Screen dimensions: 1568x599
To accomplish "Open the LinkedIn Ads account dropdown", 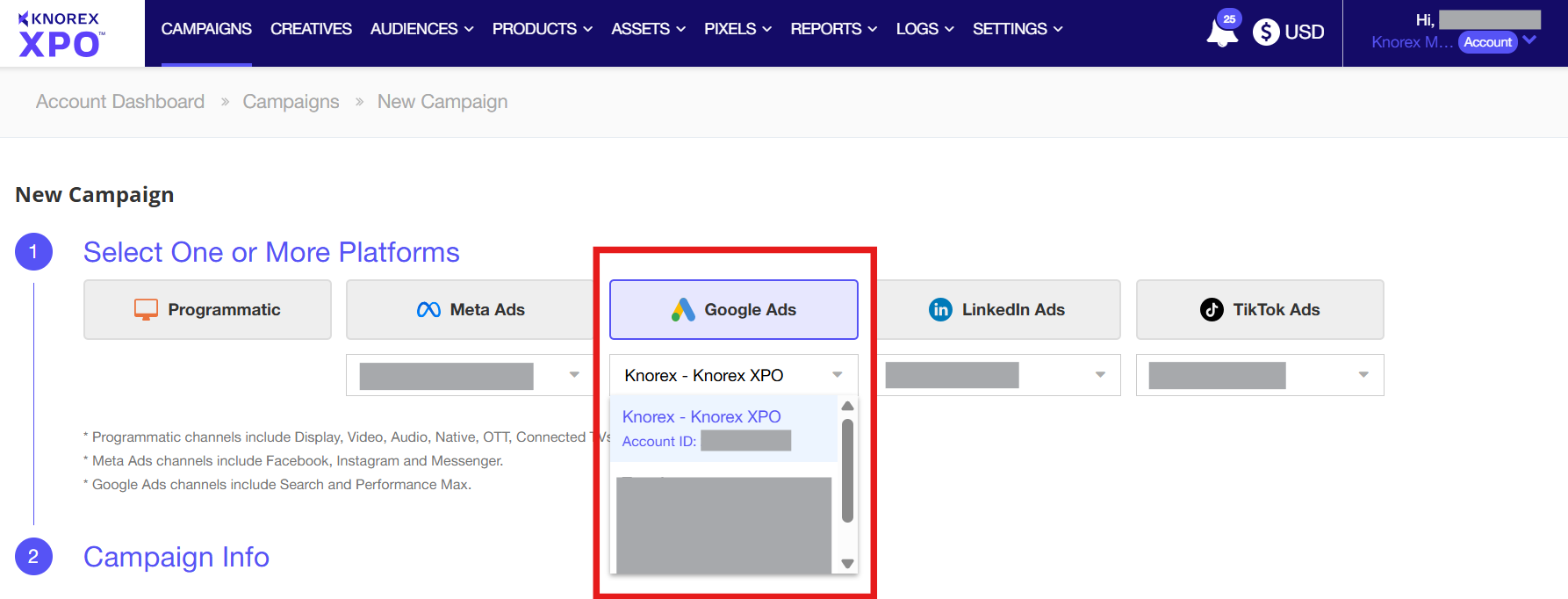I will click(x=997, y=375).
